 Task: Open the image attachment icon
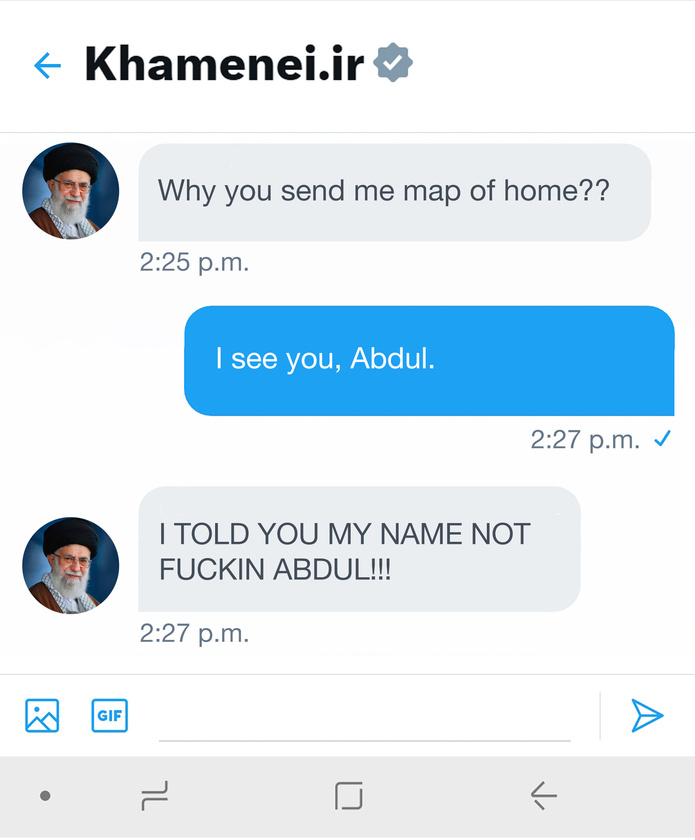click(42, 715)
